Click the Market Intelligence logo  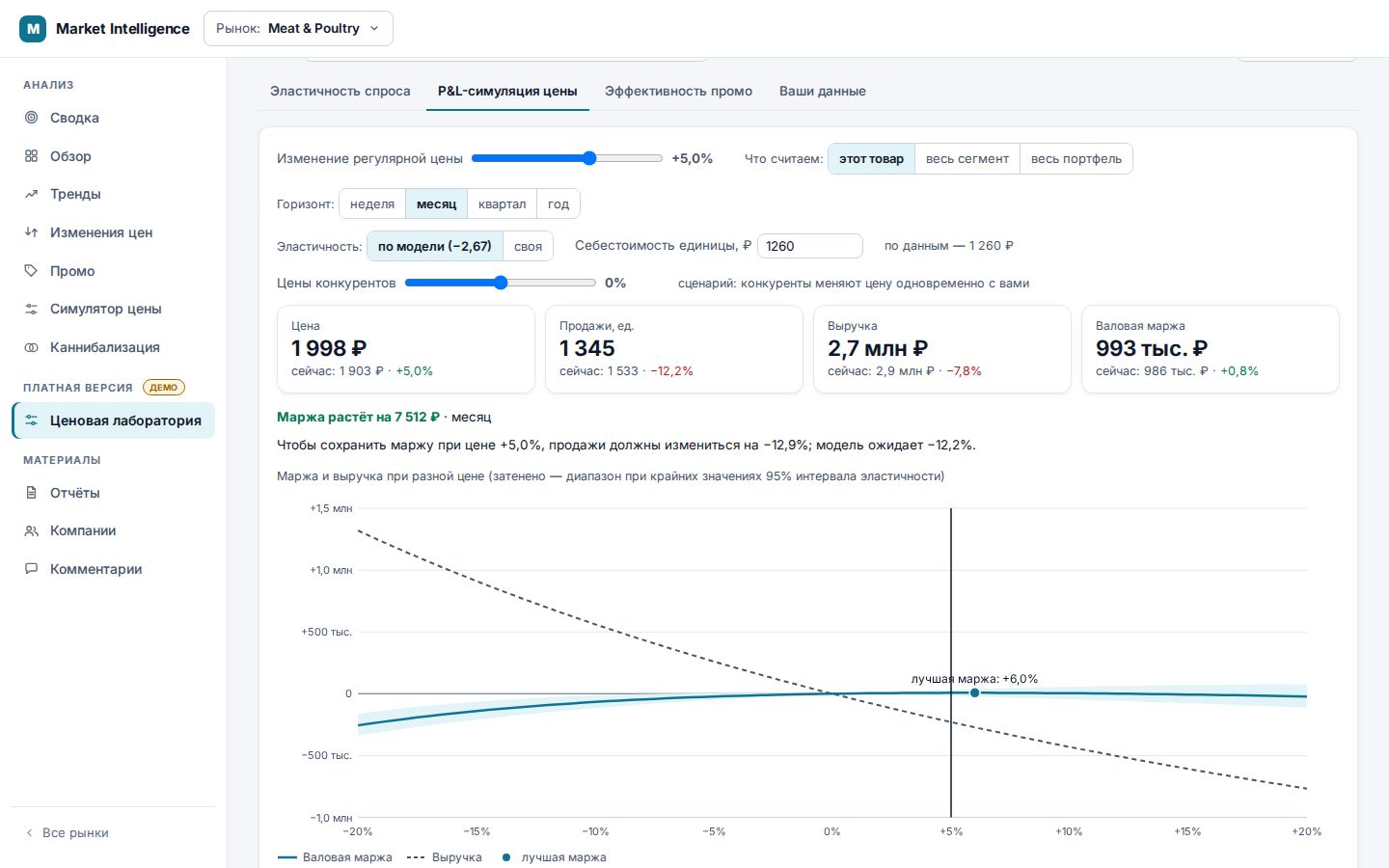(33, 29)
